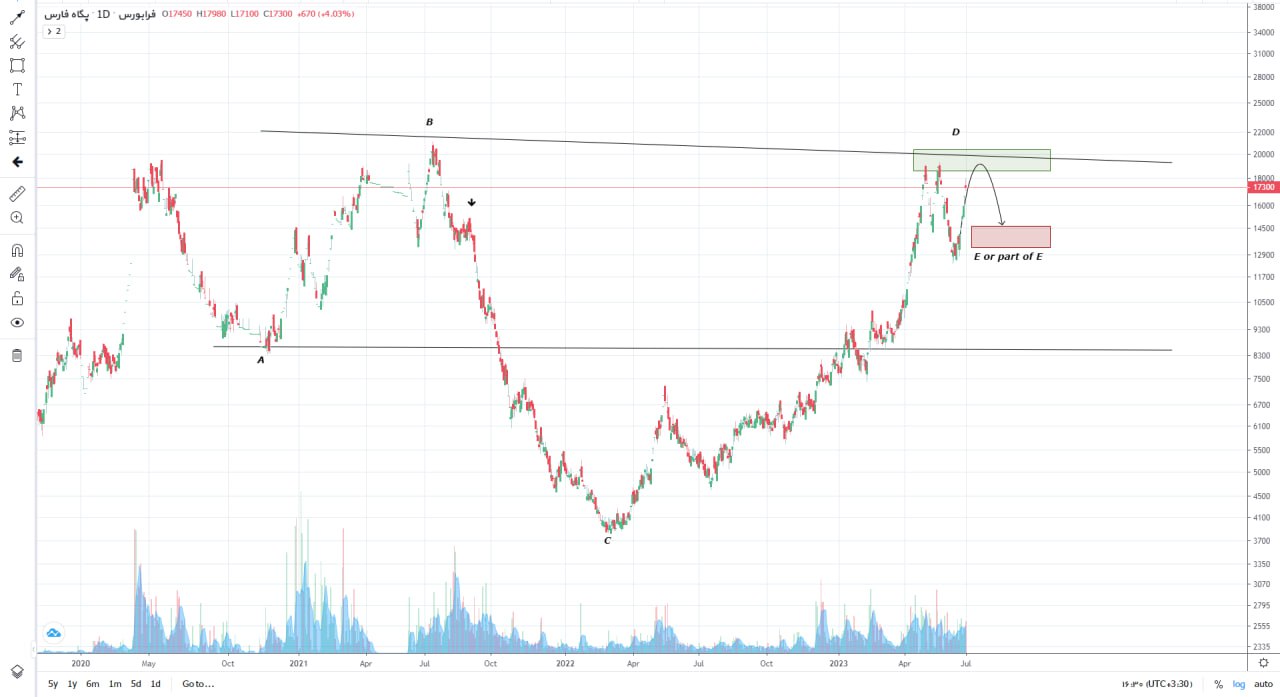Screen dimensions: 1280x697
Task: Select the price range prediction tool
Action: tap(17, 138)
